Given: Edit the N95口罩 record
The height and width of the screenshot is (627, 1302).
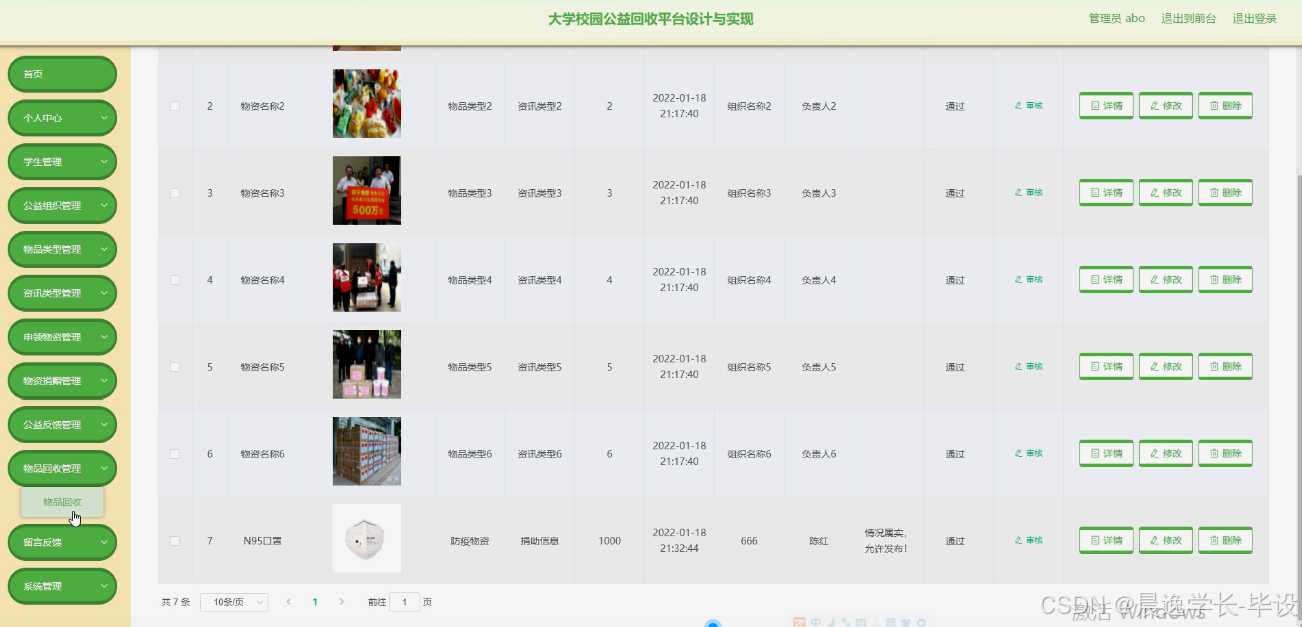Looking at the screenshot, I should pos(1166,541).
